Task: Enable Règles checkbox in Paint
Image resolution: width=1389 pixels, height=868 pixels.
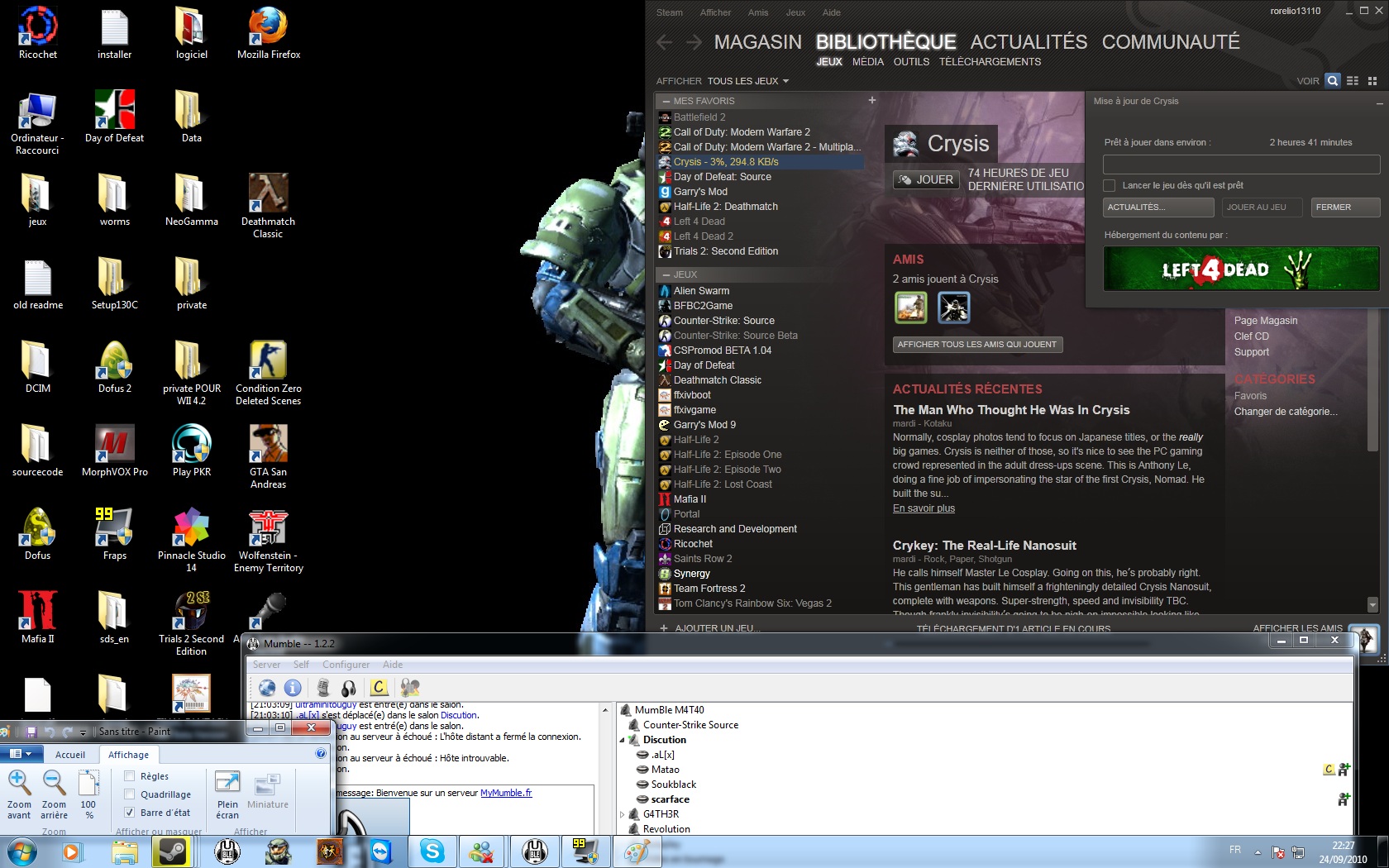Action: click(x=129, y=776)
